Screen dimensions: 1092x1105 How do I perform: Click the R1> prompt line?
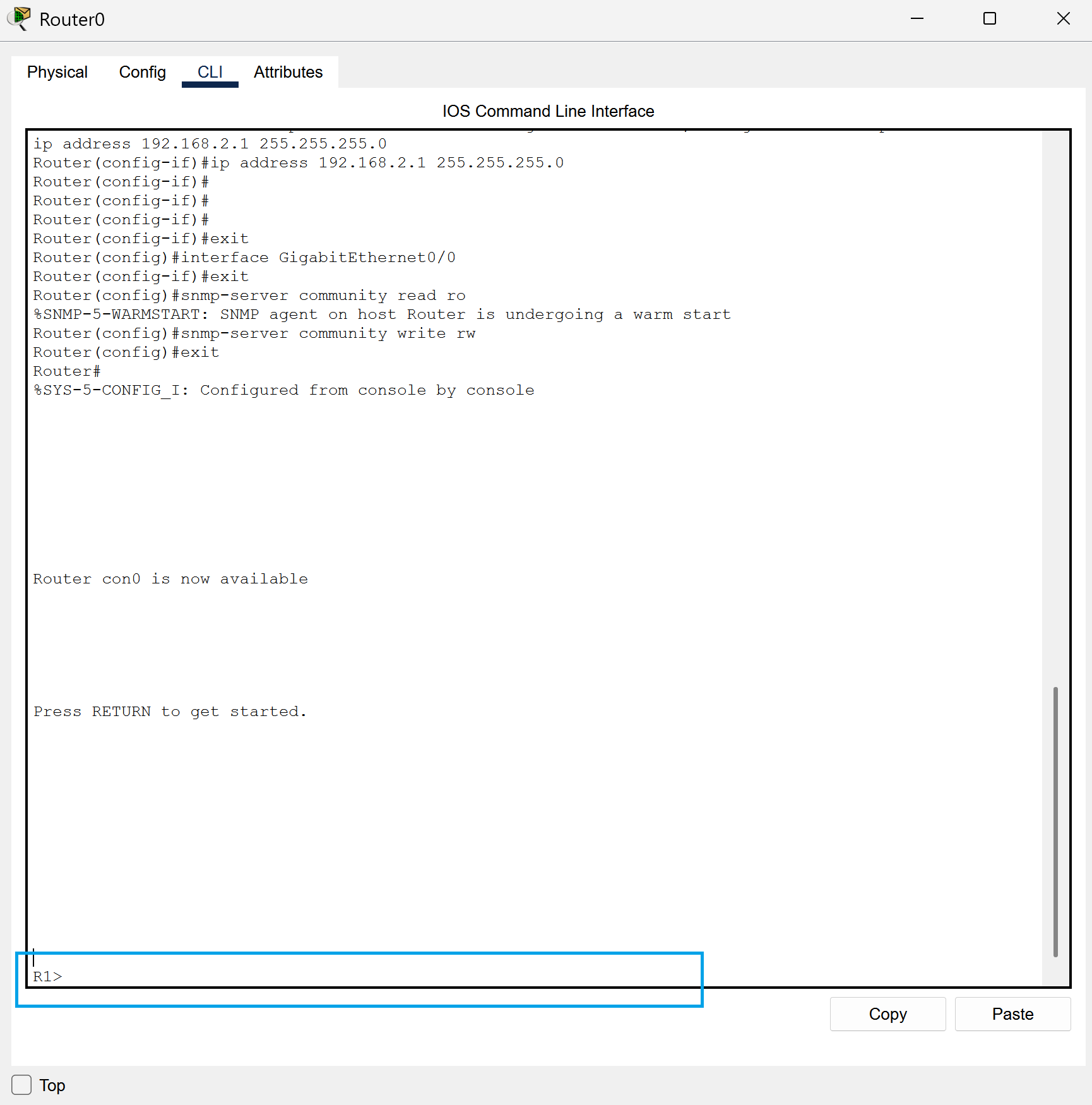pyautogui.click(x=48, y=977)
